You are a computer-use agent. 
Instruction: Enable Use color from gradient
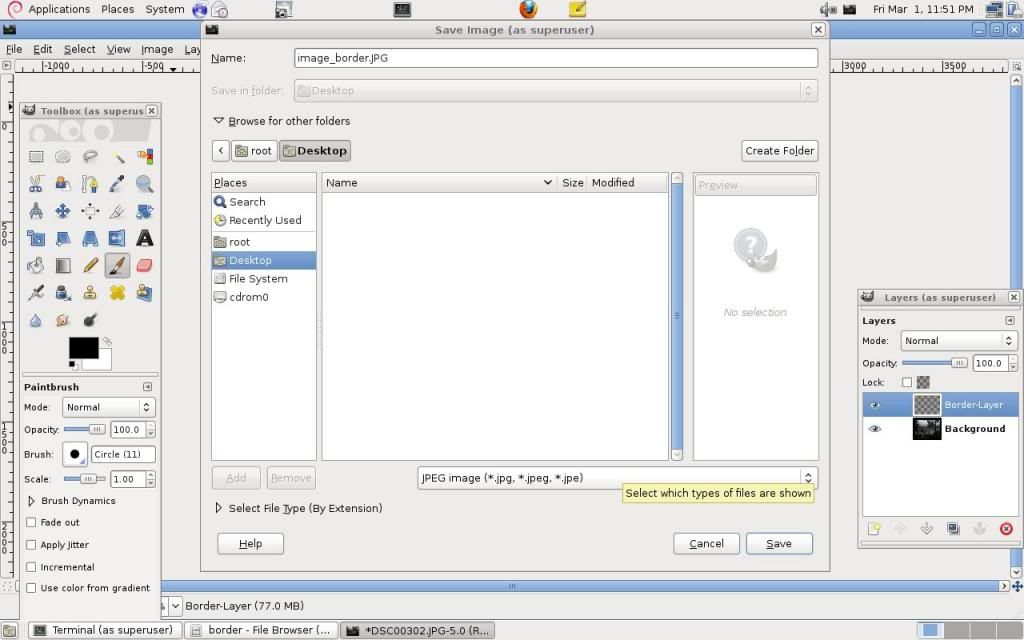(x=31, y=588)
